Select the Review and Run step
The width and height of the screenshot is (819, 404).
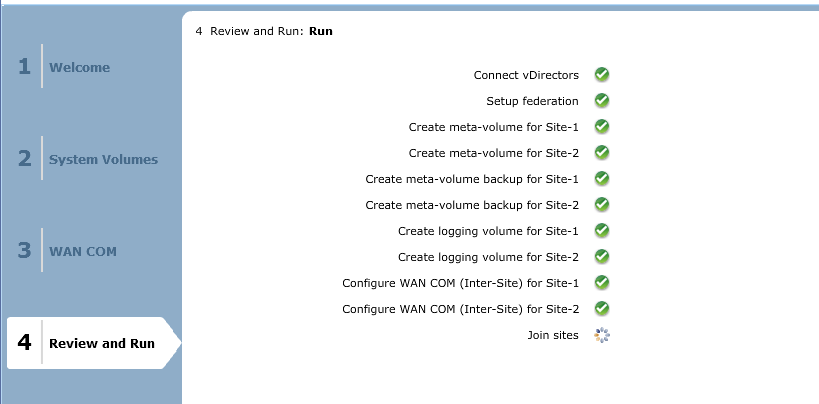point(101,344)
